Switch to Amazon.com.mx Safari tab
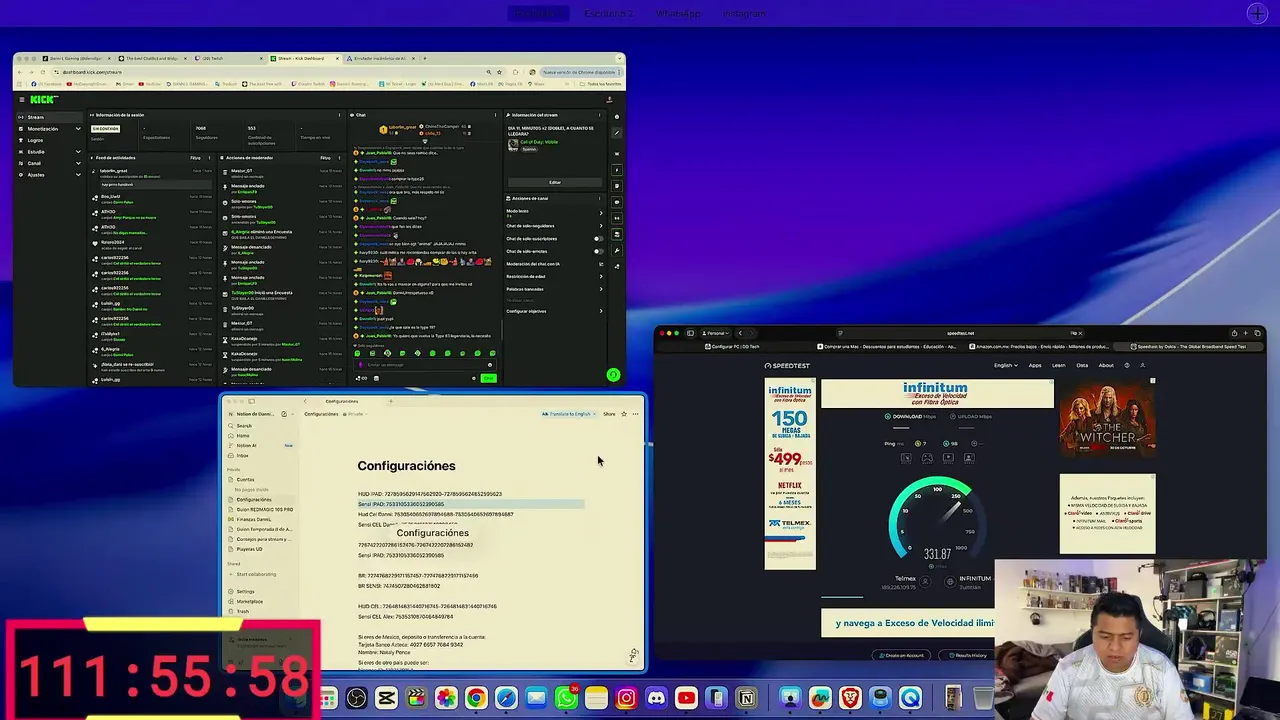 [x=1039, y=346]
